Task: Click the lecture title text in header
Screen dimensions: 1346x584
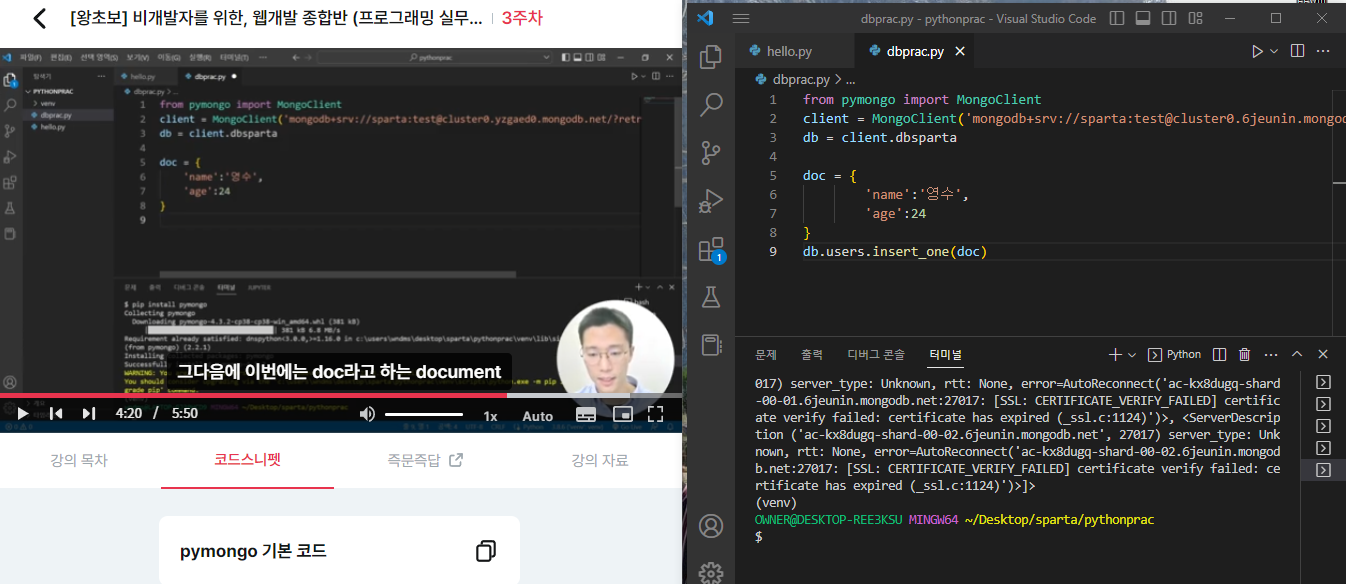Action: coord(276,18)
